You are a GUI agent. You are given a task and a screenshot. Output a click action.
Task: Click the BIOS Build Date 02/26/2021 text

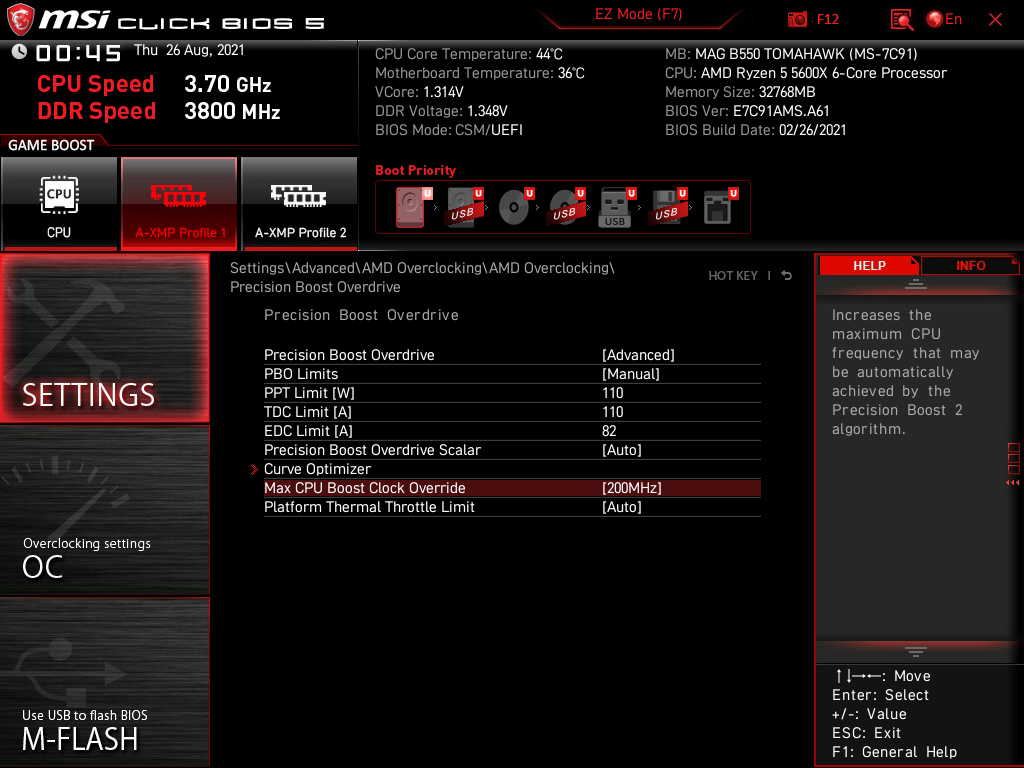pyautogui.click(x=756, y=130)
